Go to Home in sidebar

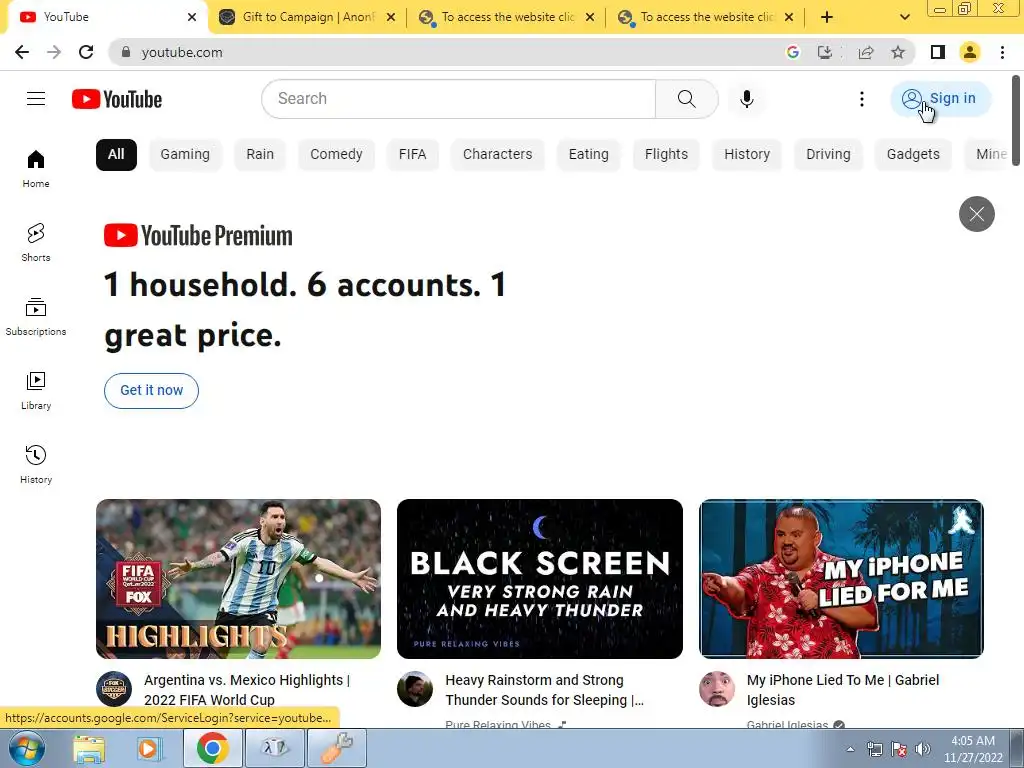36,169
